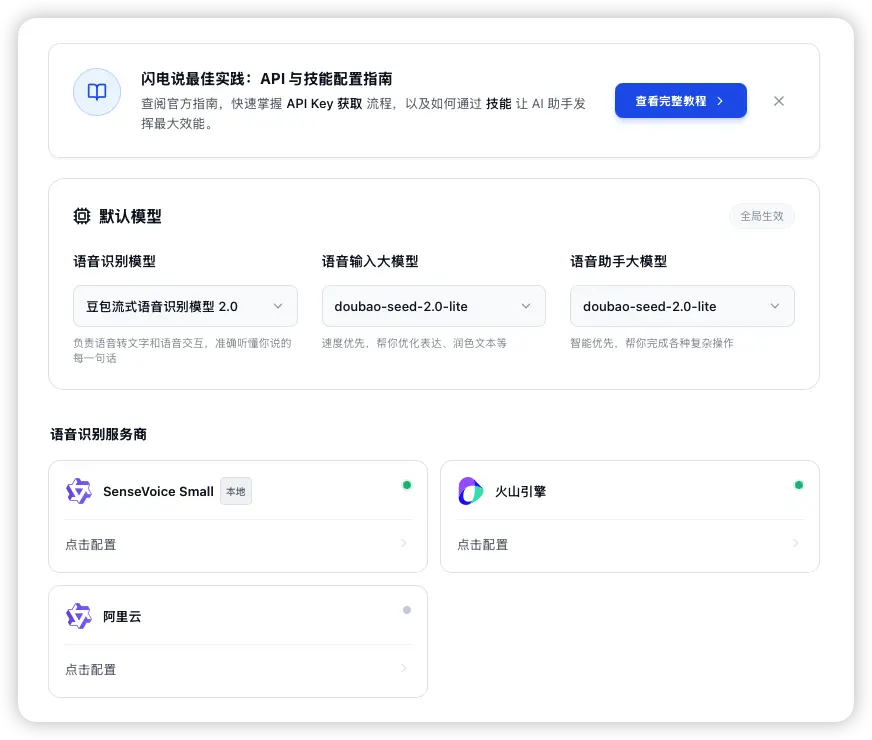Click the 语音识别模型 label
Image resolution: width=872 pixels, height=740 pixels.
[115, 261]
